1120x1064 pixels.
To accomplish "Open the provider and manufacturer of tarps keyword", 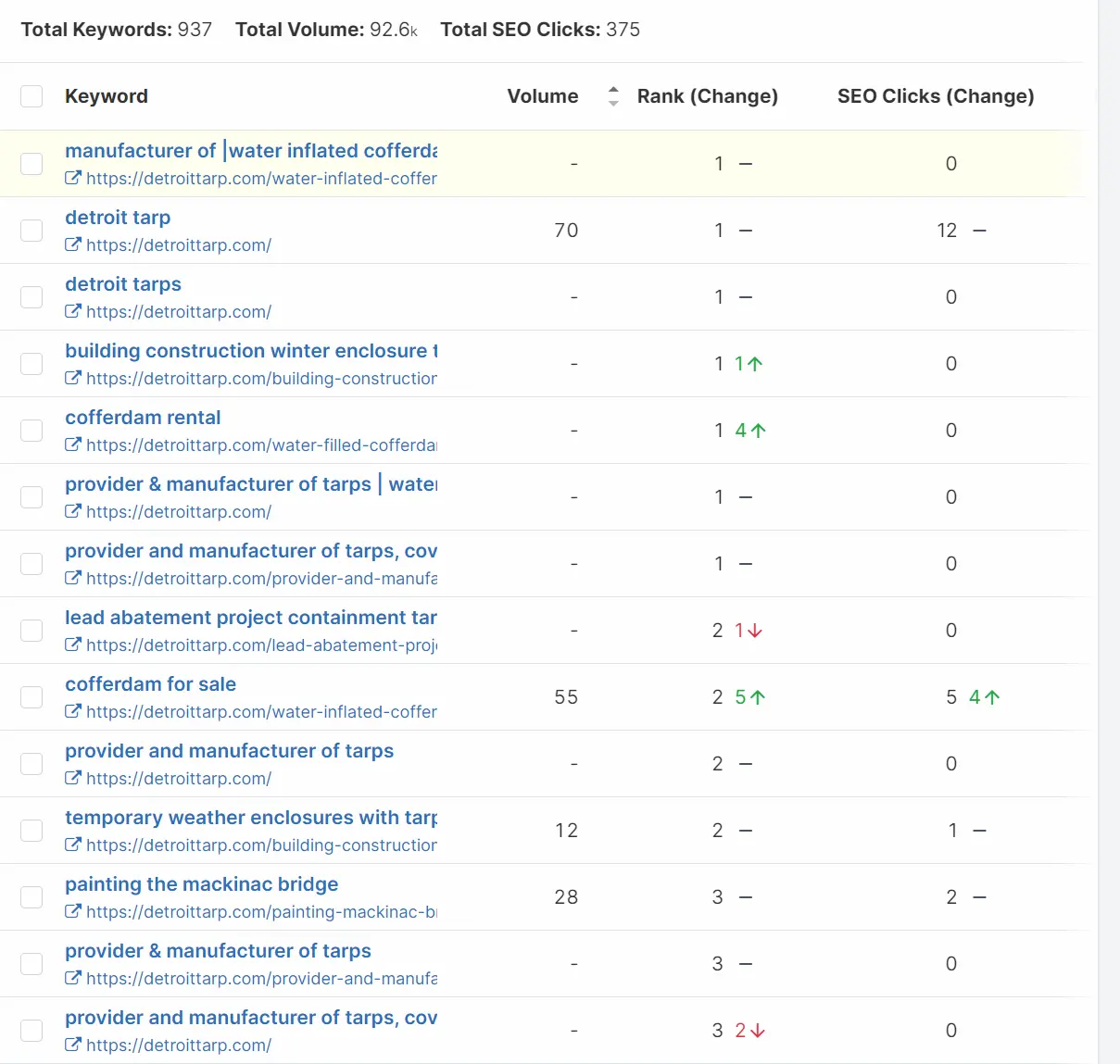I will point(229,751).
